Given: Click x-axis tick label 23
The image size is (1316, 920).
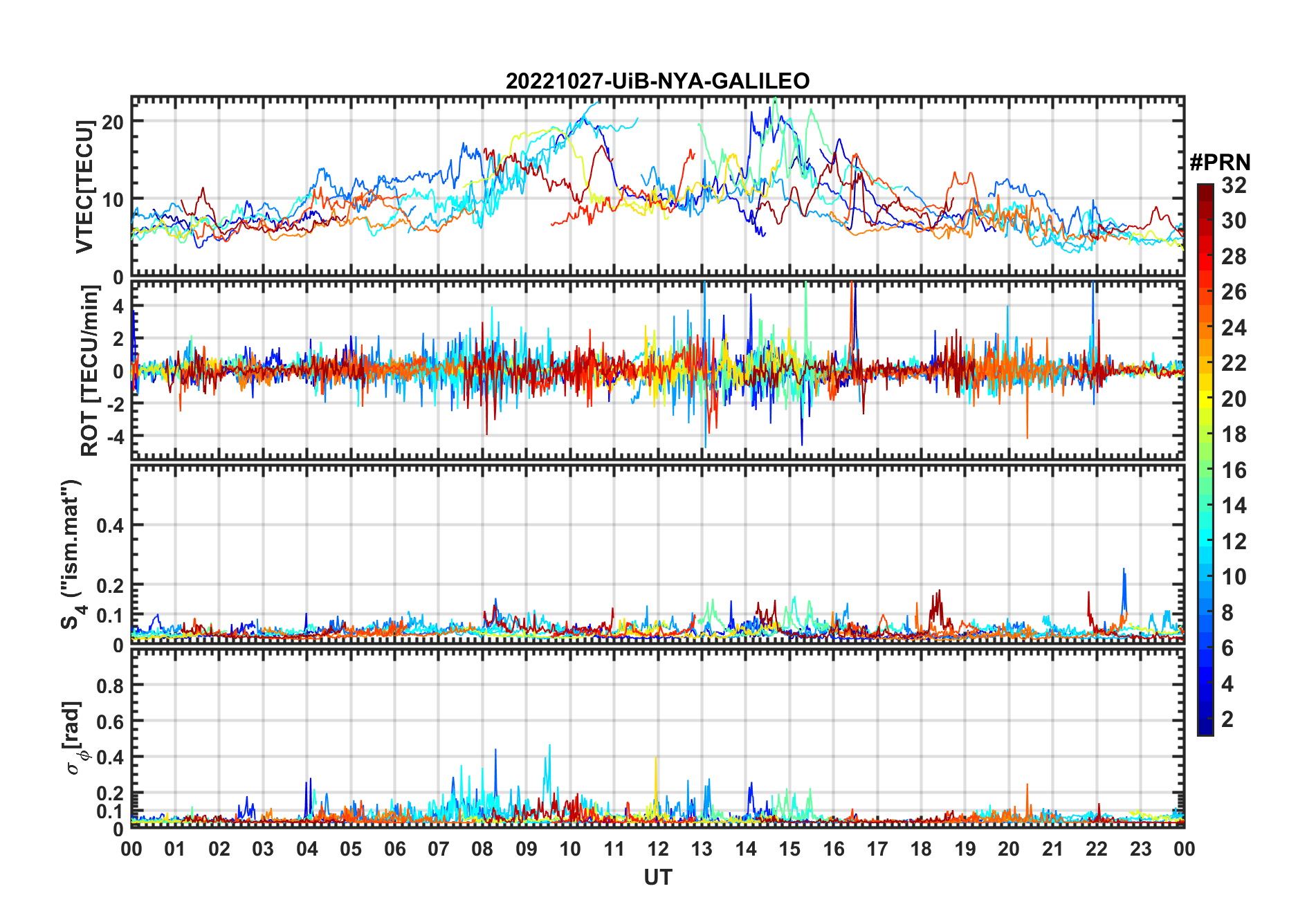Looking at the screenshot, I should tap(1140, 849).
